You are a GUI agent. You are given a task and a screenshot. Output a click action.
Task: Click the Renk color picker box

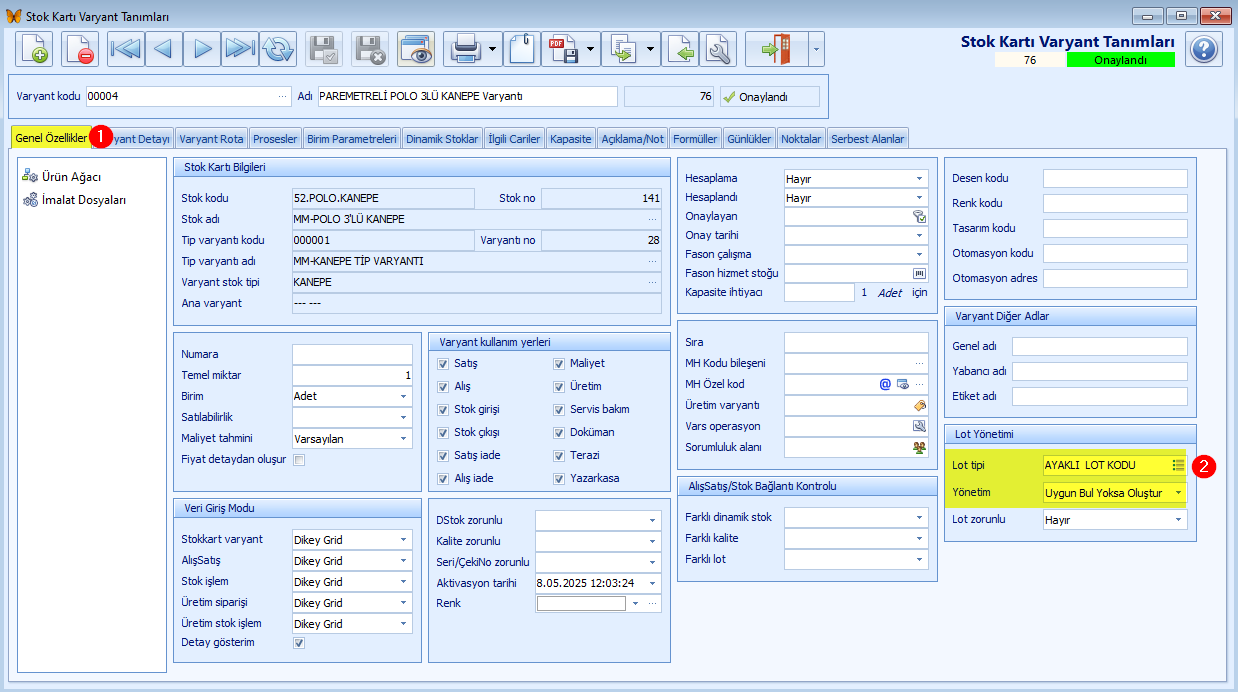point(581,603)
